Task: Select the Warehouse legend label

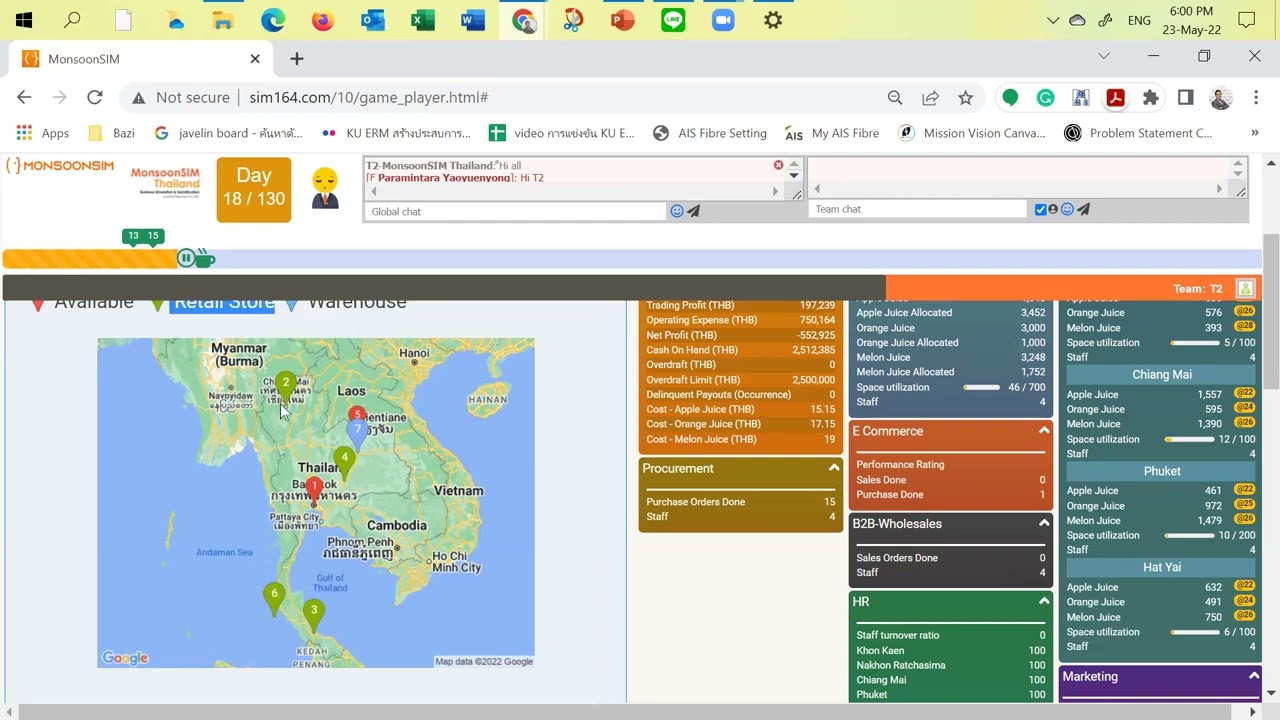Action: 357,302
